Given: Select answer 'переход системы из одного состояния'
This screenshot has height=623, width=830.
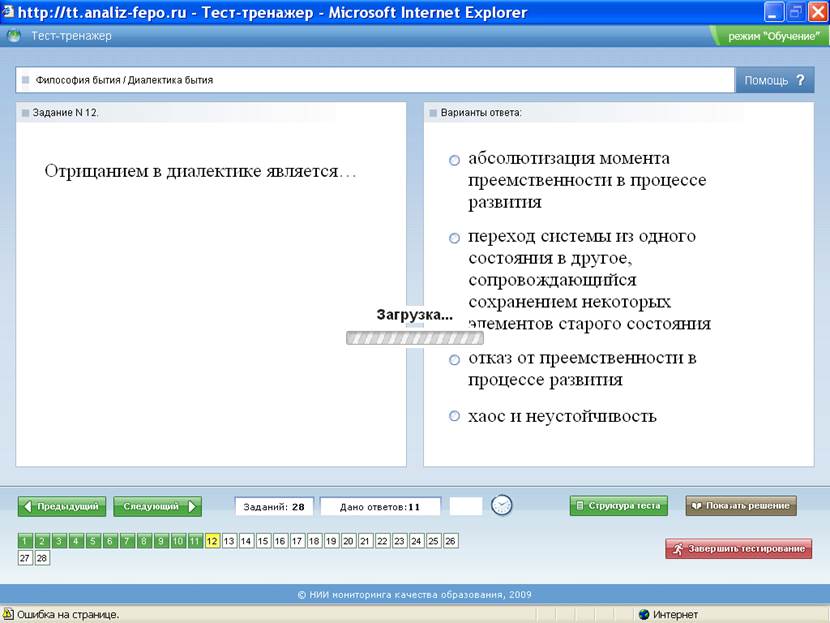Looking at the screenshot, I should coord(454,238).
